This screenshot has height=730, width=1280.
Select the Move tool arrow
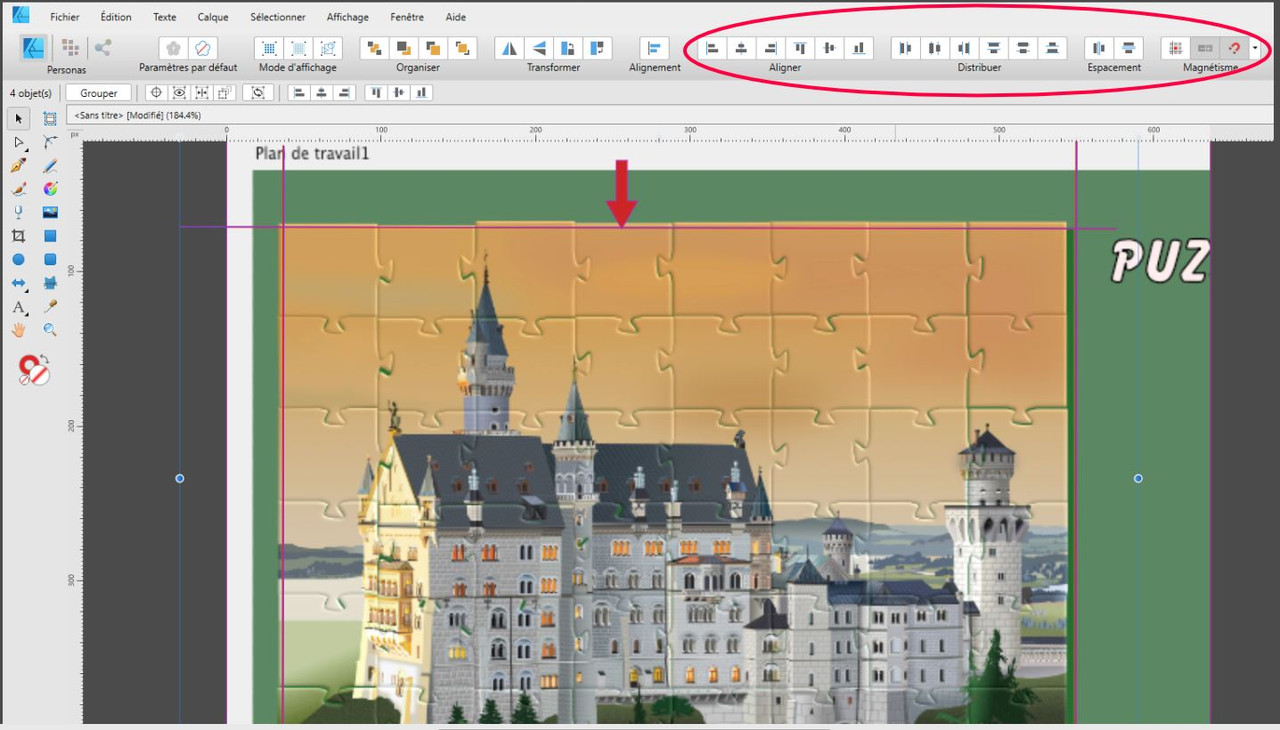coord(18,119)
